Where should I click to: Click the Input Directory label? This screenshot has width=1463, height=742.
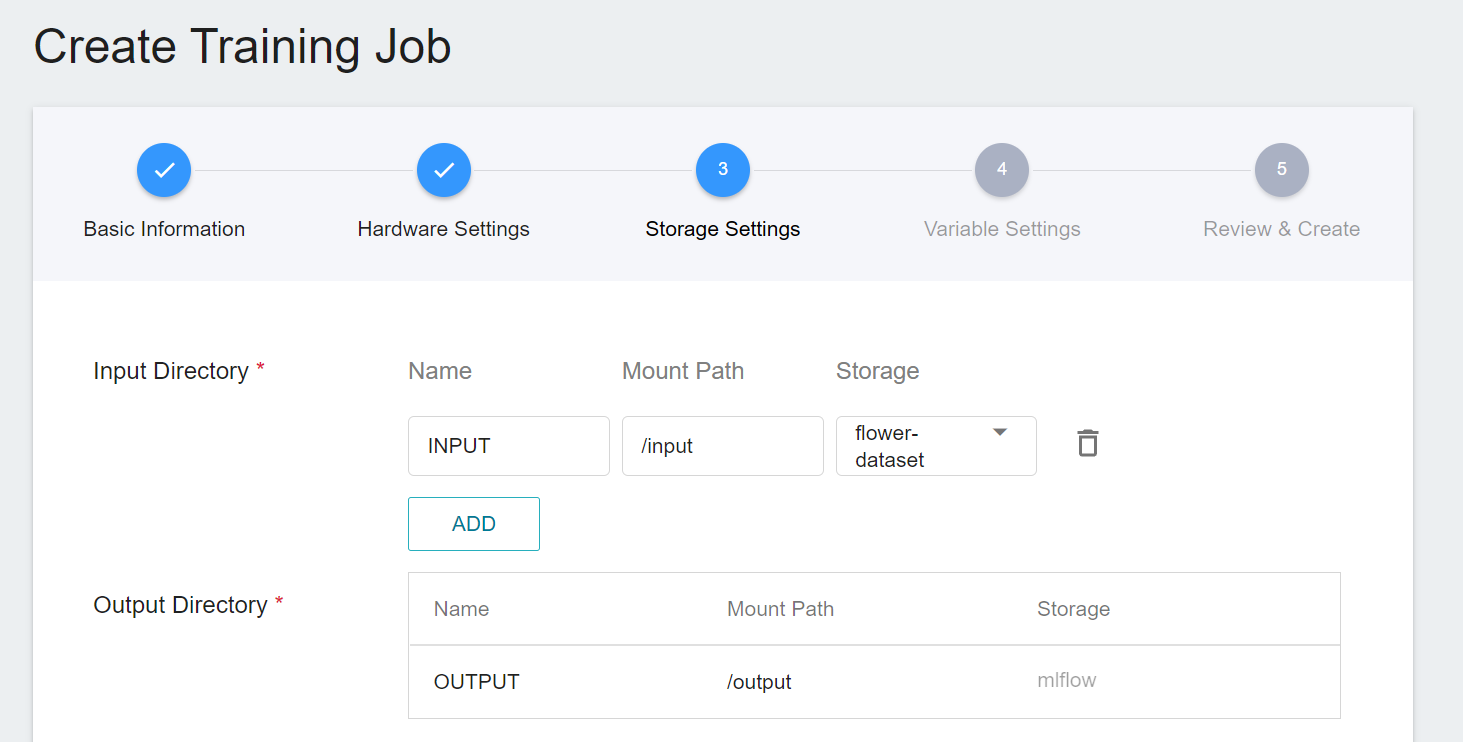[171, 371]
